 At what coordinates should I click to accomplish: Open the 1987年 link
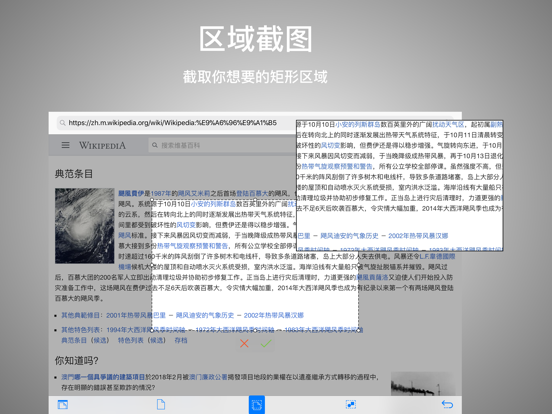tap(161, 193)
